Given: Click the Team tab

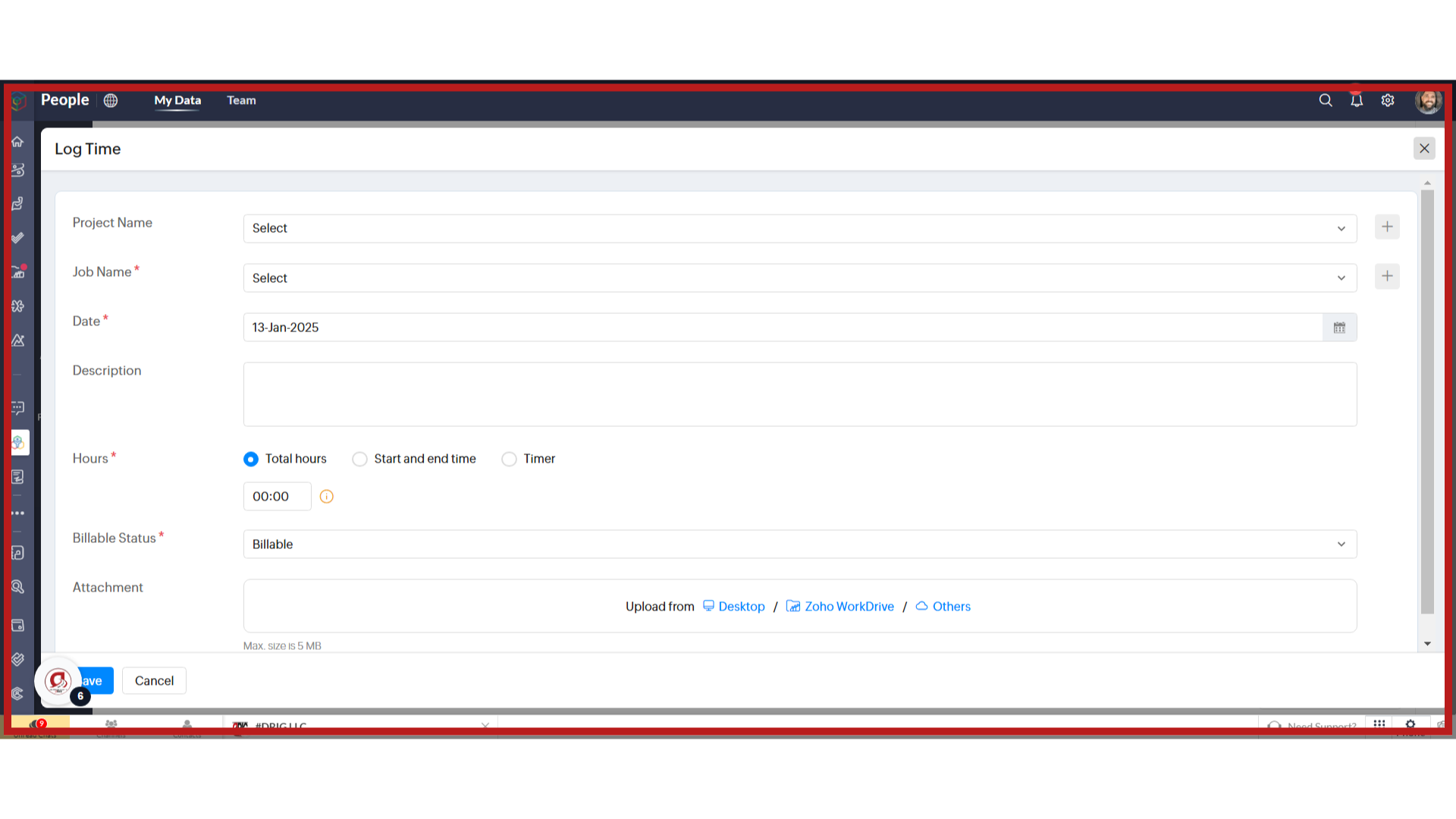Looking at the screenshot, I should click(241, 100).
